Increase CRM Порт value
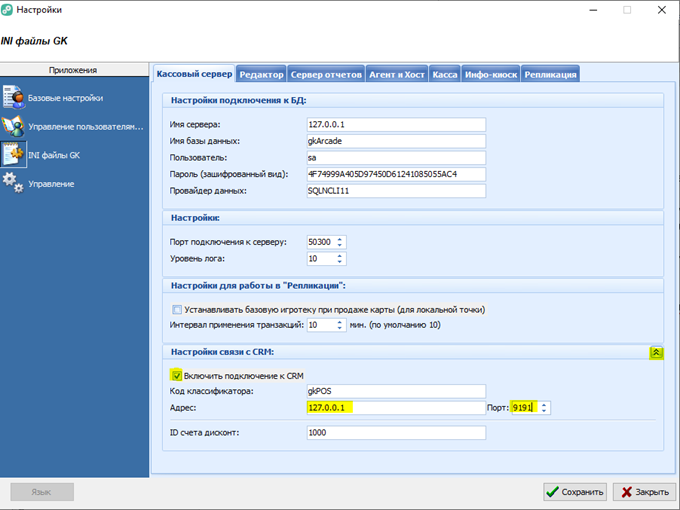The width and height of the screenshot is (680, 510). (544, 404)
